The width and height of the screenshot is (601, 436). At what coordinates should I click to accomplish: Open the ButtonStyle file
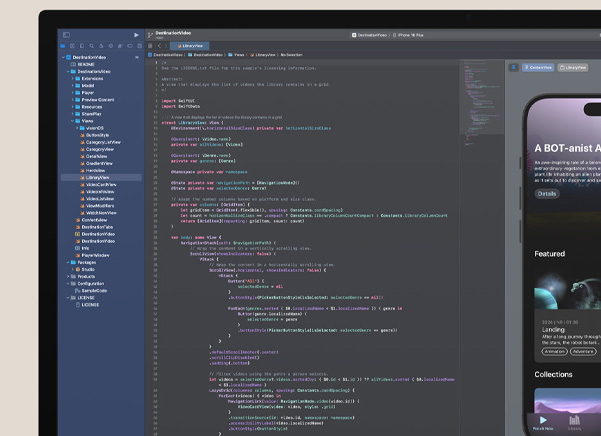coord(94,135)
